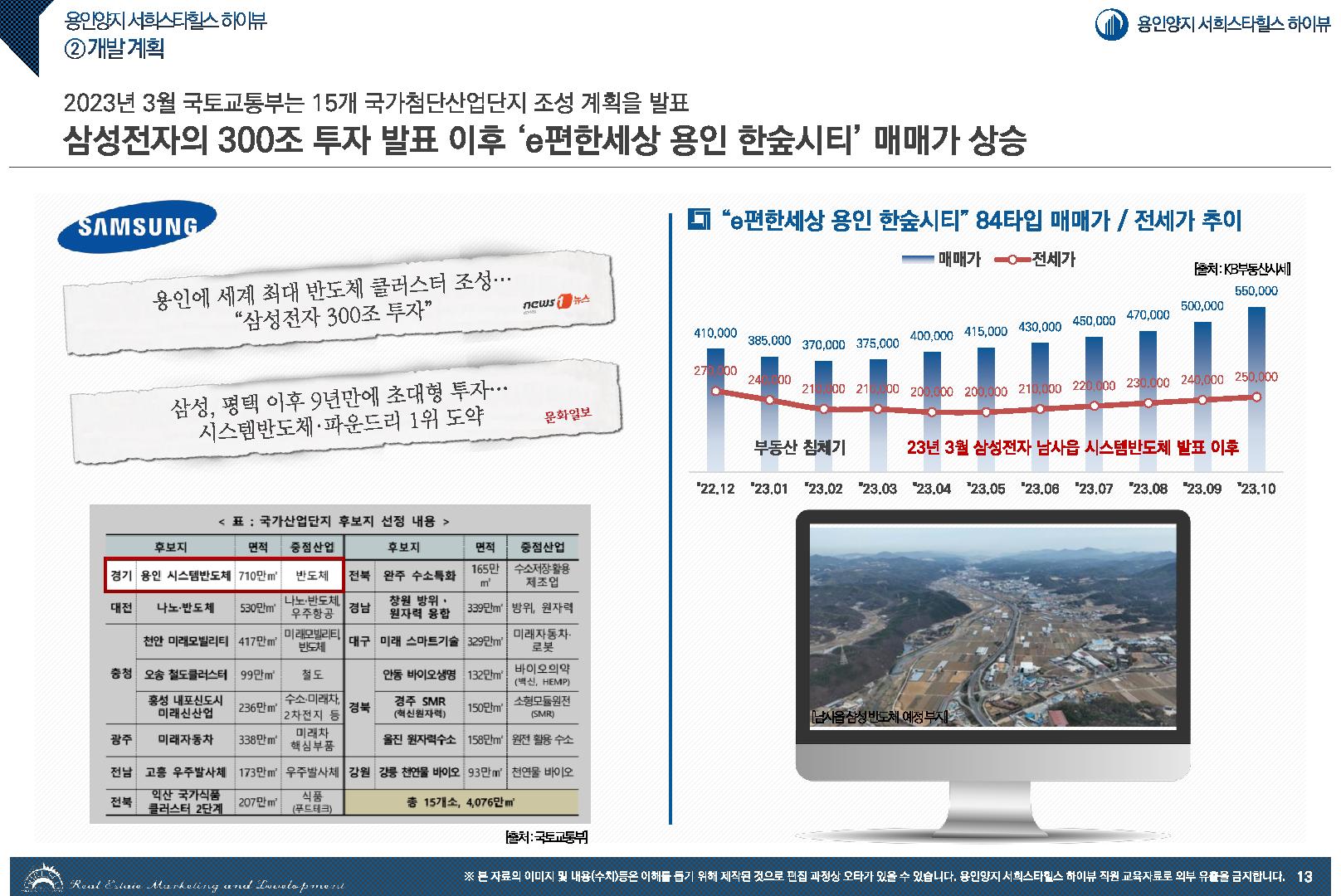Click the table cell '강릉 천연물 바이오'
1341x896 pixels.
418,772
